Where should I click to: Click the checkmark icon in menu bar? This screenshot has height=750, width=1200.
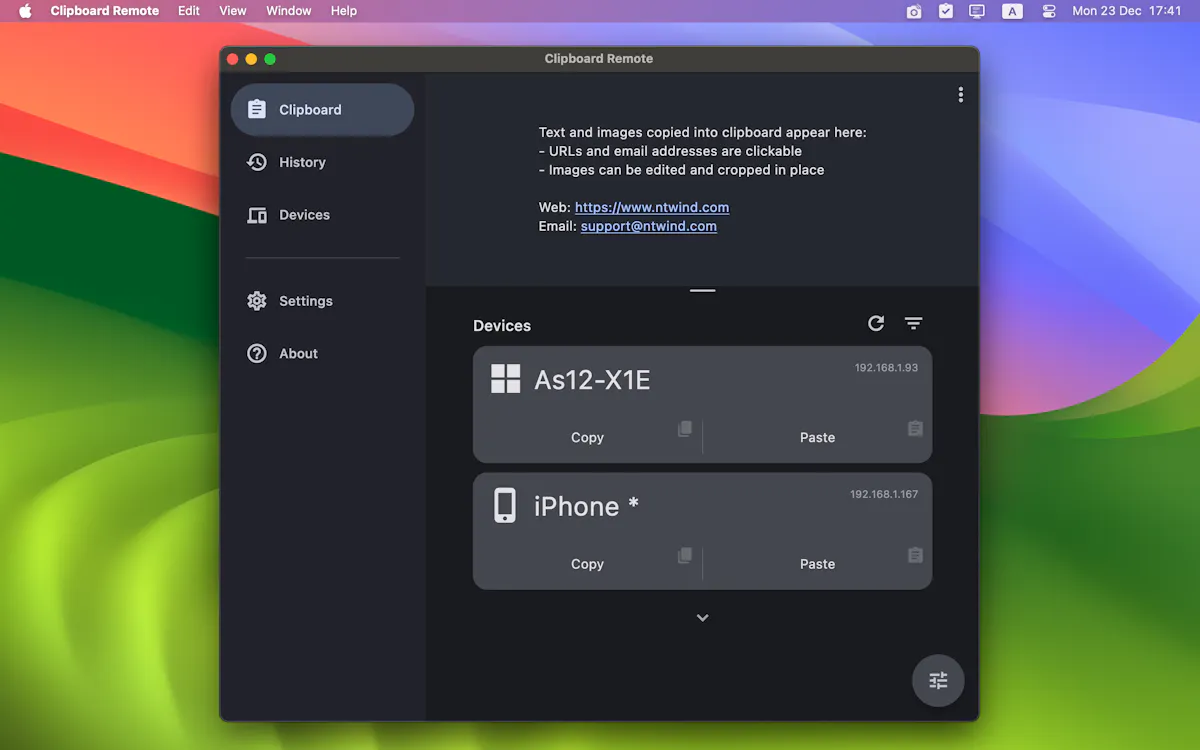pyautogui.click(x=946, y=11)
